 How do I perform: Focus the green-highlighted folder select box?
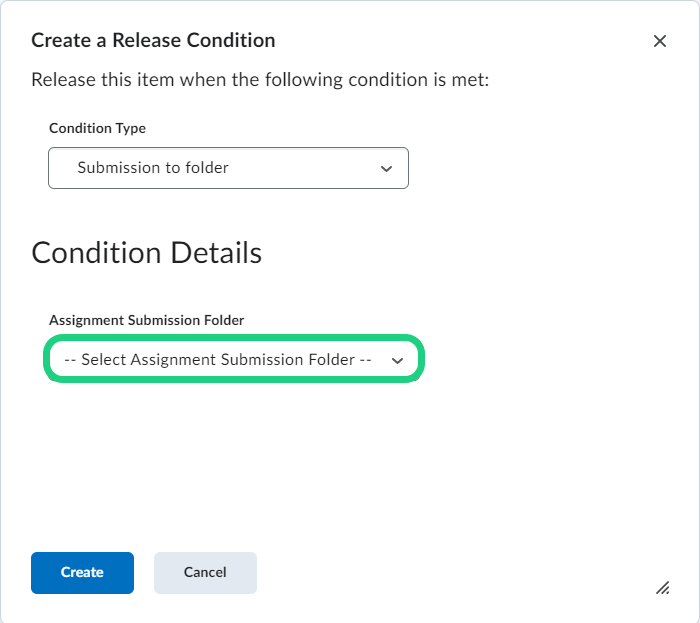234,360
